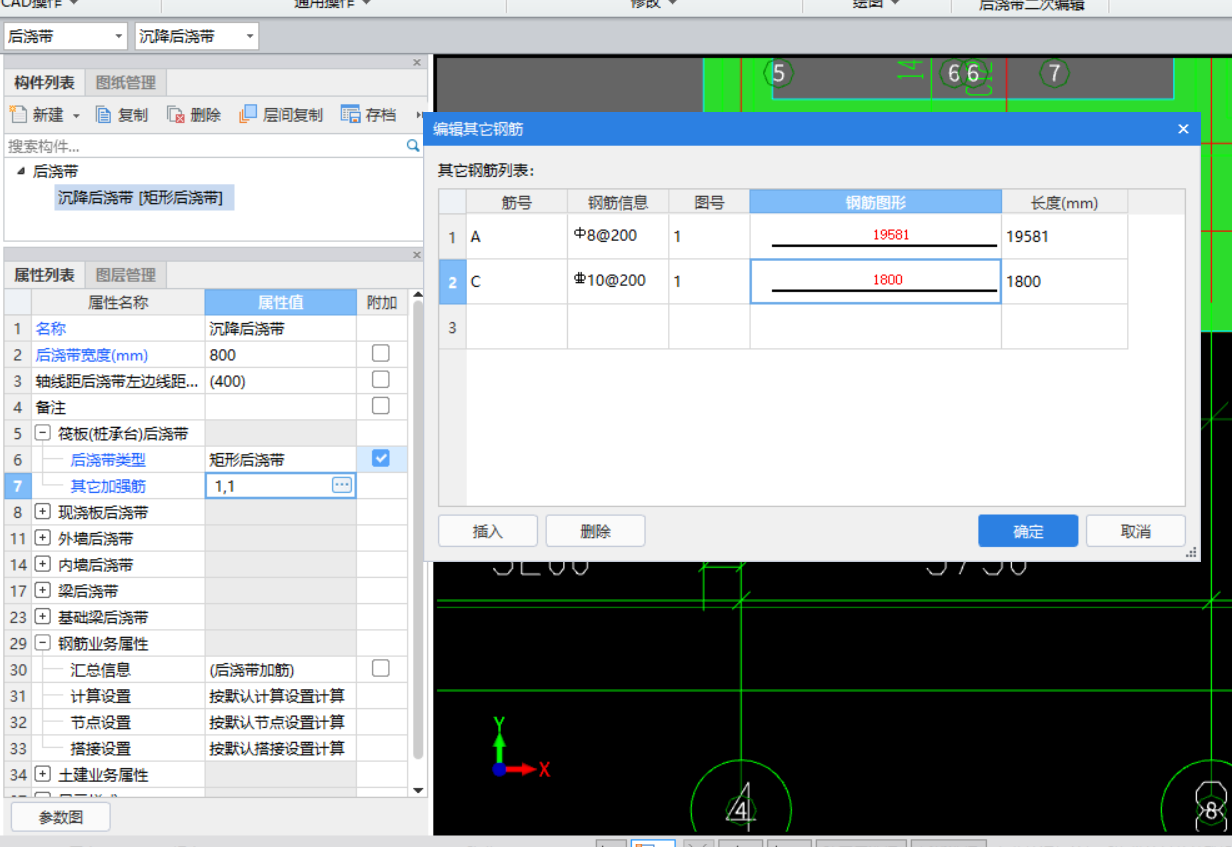Close the 编辑其它钢筋 dialog
The height and width of the screenshot is (847, 1232).
click(x=1183, y=129)
